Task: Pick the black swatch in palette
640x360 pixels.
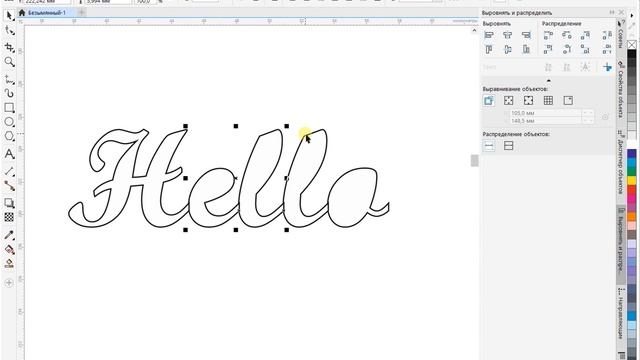Action: [x=632, y=54]
